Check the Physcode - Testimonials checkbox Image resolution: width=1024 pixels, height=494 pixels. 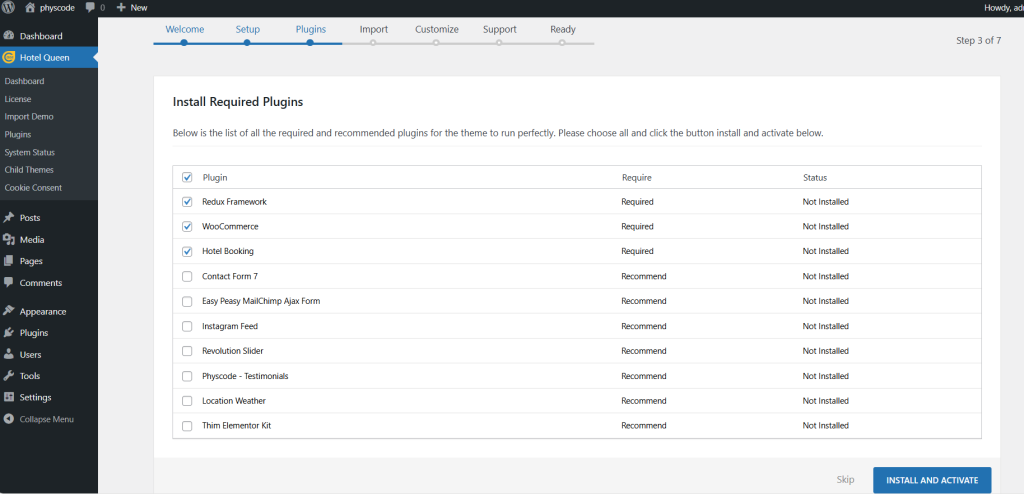click(x=187, y=376)
